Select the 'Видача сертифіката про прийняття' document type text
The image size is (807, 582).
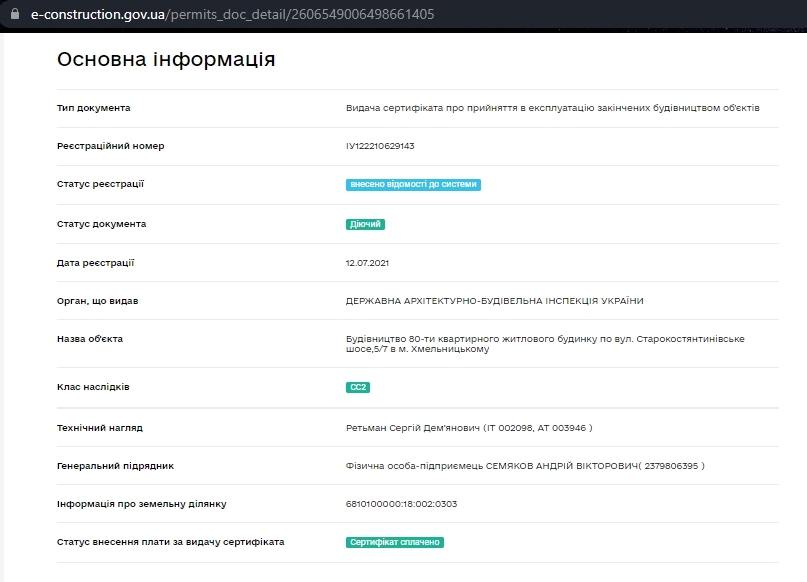click(552, 108)
